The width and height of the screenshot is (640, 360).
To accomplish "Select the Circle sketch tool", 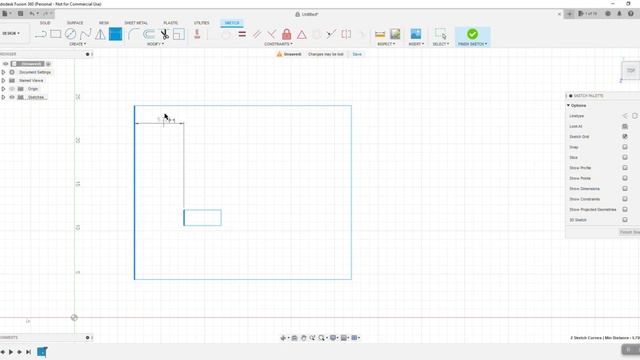I will pos(71,34).
